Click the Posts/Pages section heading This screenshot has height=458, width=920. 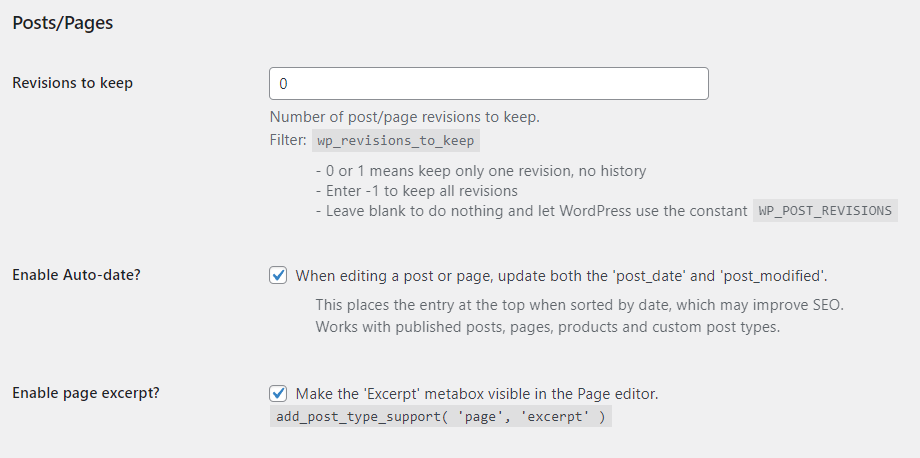(62, 23)
